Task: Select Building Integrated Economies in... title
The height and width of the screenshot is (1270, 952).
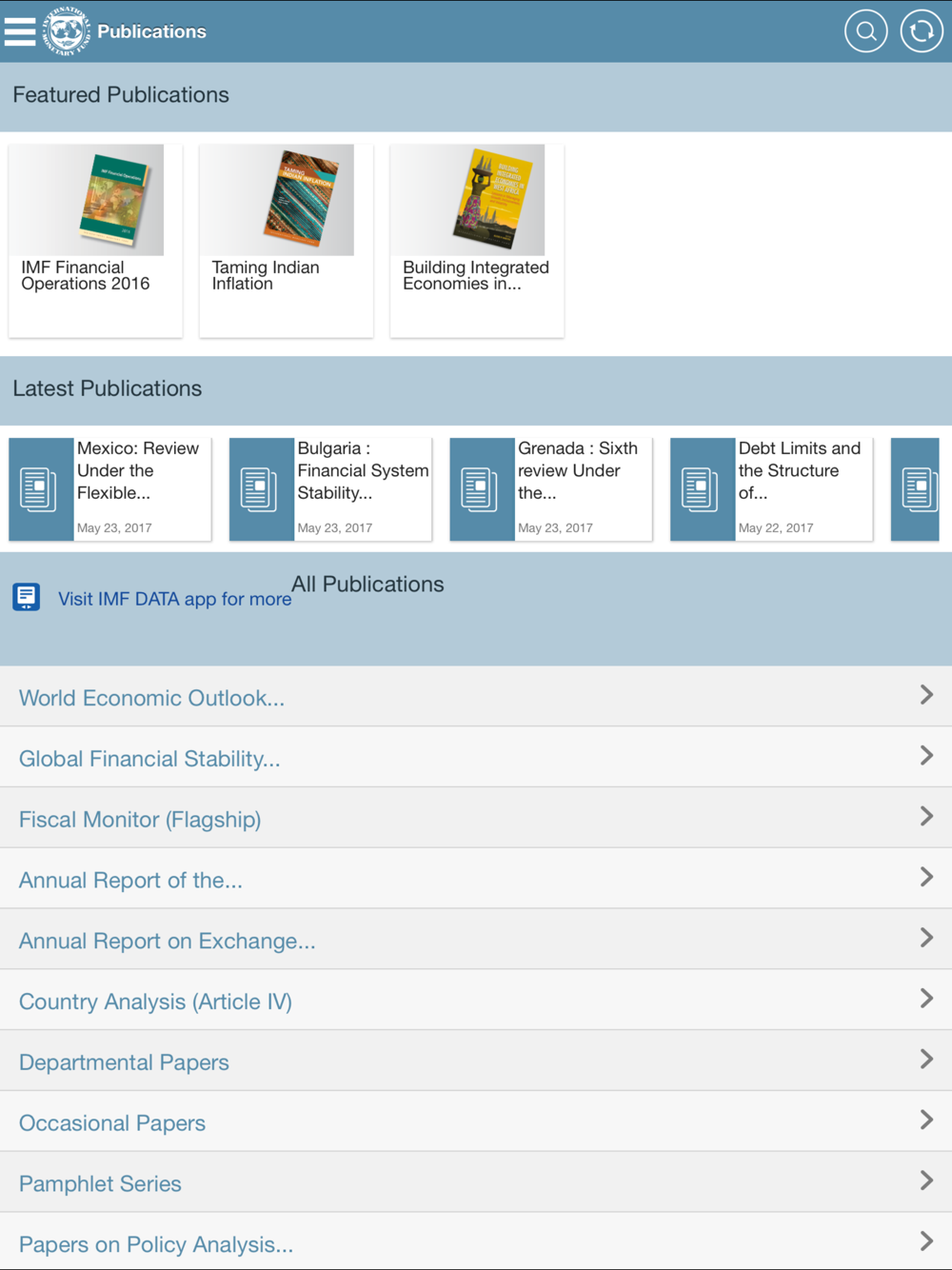Action: point(476,275)
